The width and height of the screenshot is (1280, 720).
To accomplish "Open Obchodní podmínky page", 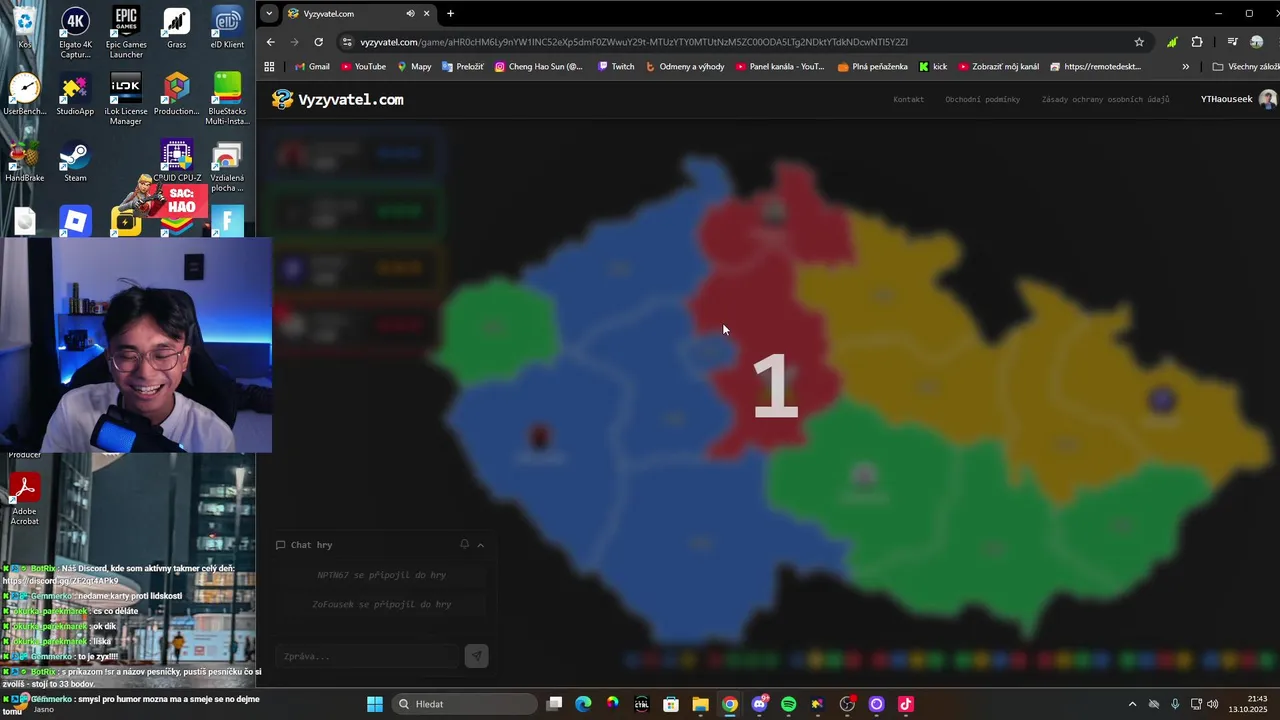I will click(x=982, y=99).
